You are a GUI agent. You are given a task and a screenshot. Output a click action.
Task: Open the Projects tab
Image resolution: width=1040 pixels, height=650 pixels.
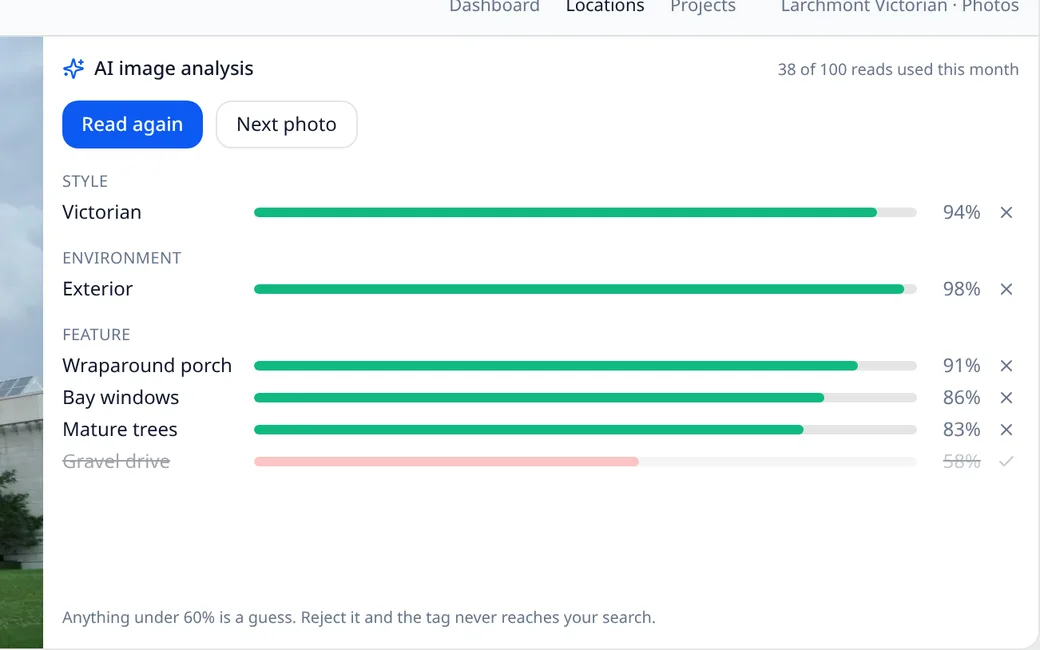[703, 7]
